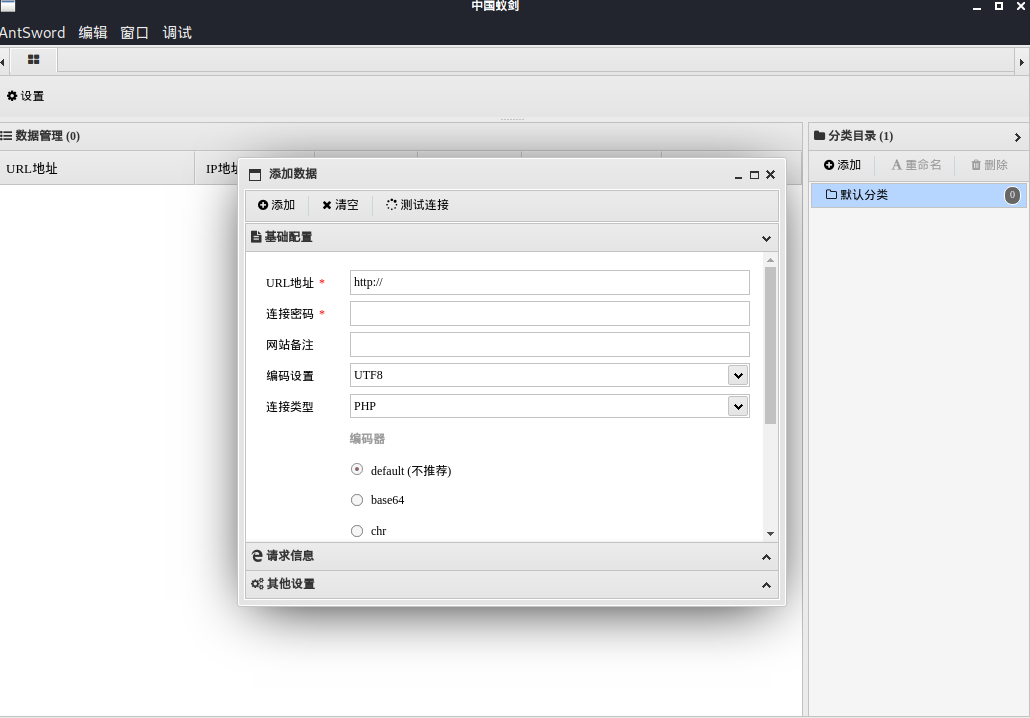Click the 默认分类 count badge

coord(1012,195)
